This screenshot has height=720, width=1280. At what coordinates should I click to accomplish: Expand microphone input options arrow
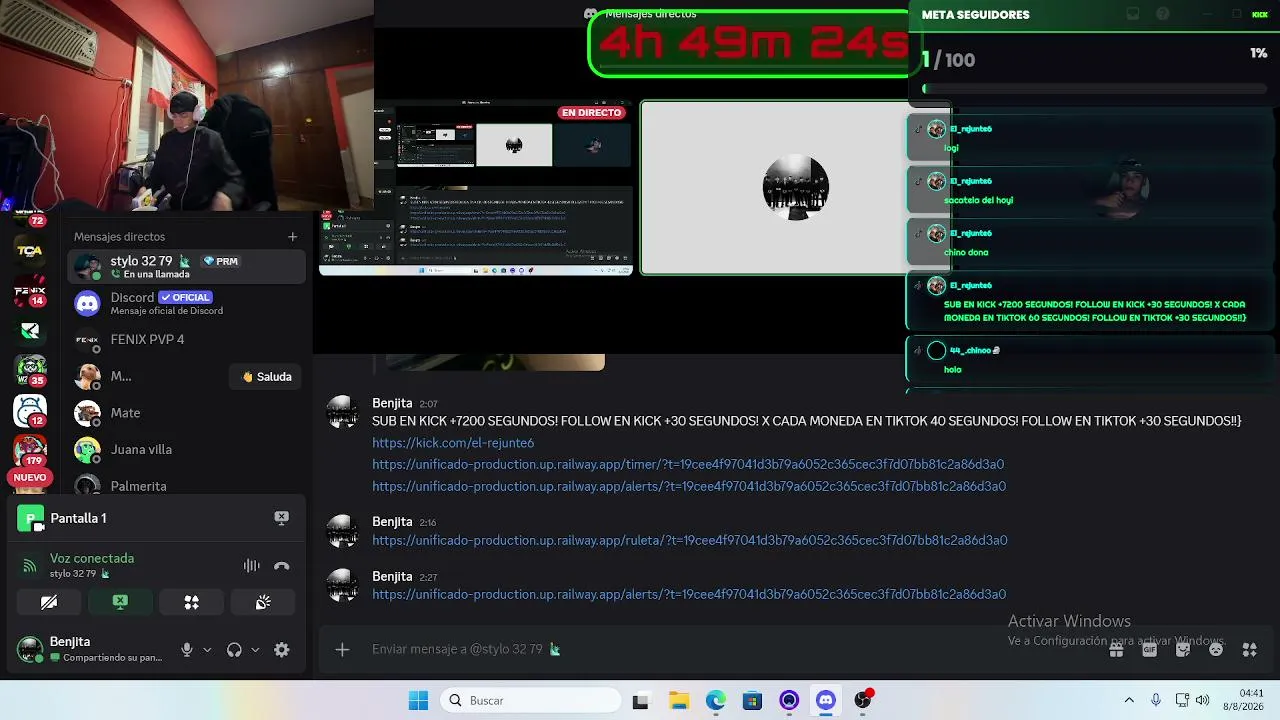point(207,650)
